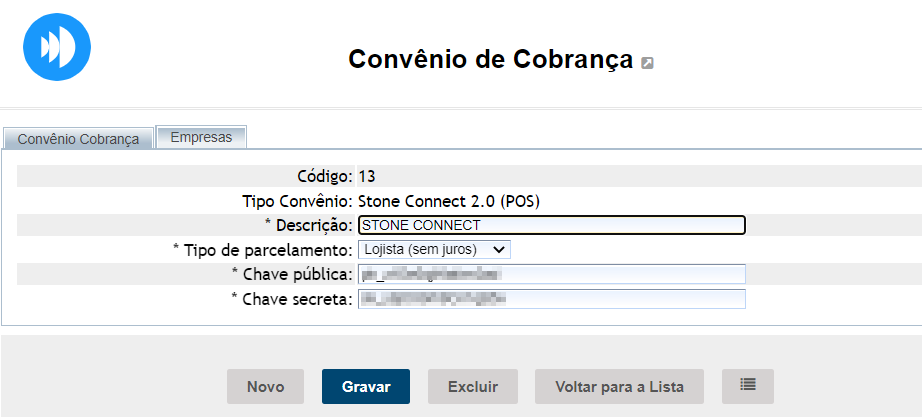Image resolution: width=922 pixels, height=417 pixels.
Task: Click the Código value 13
Action: pyautogui.click(x=366, y=177)
